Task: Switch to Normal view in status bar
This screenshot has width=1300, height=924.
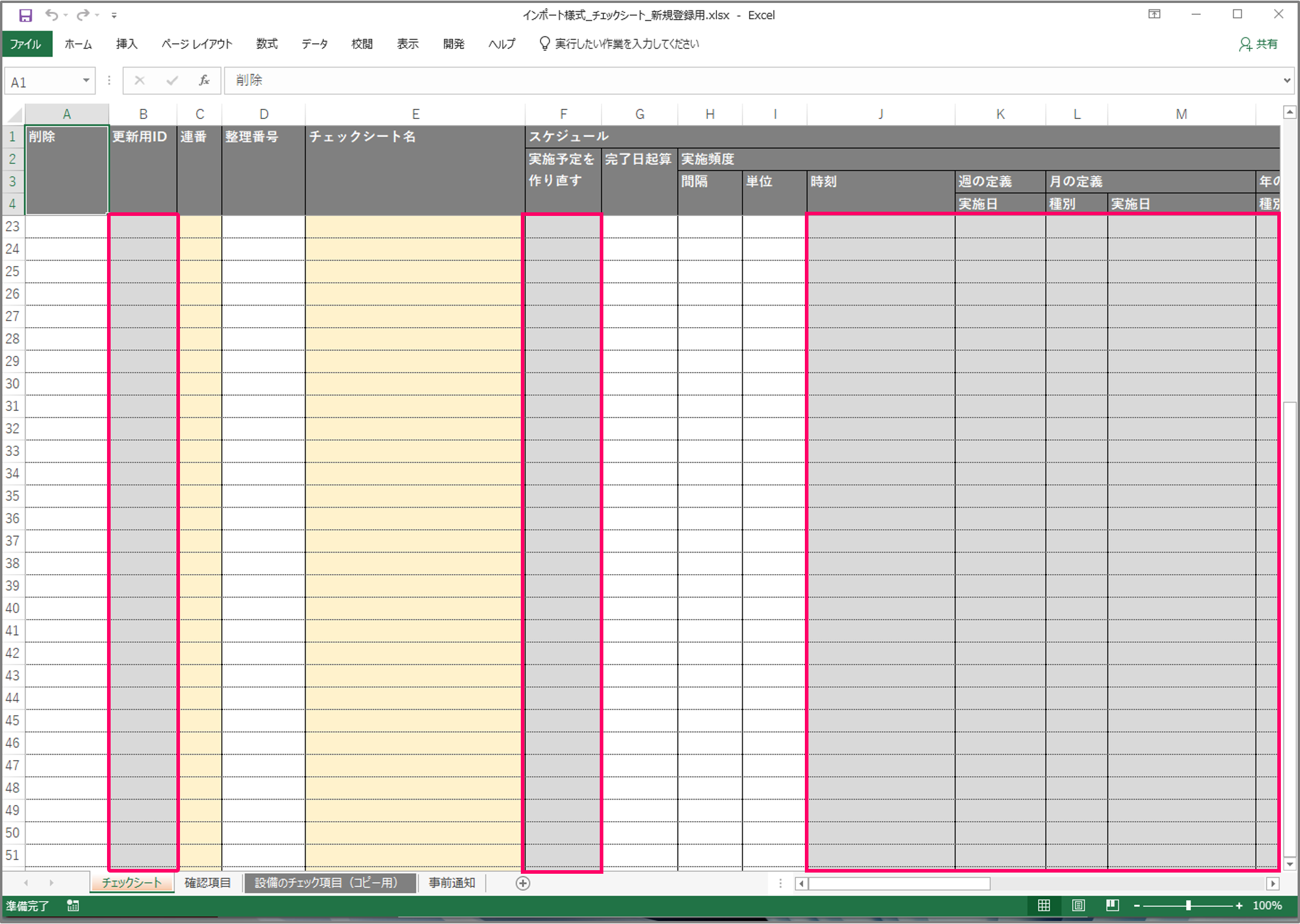Action: (1043, 905)
